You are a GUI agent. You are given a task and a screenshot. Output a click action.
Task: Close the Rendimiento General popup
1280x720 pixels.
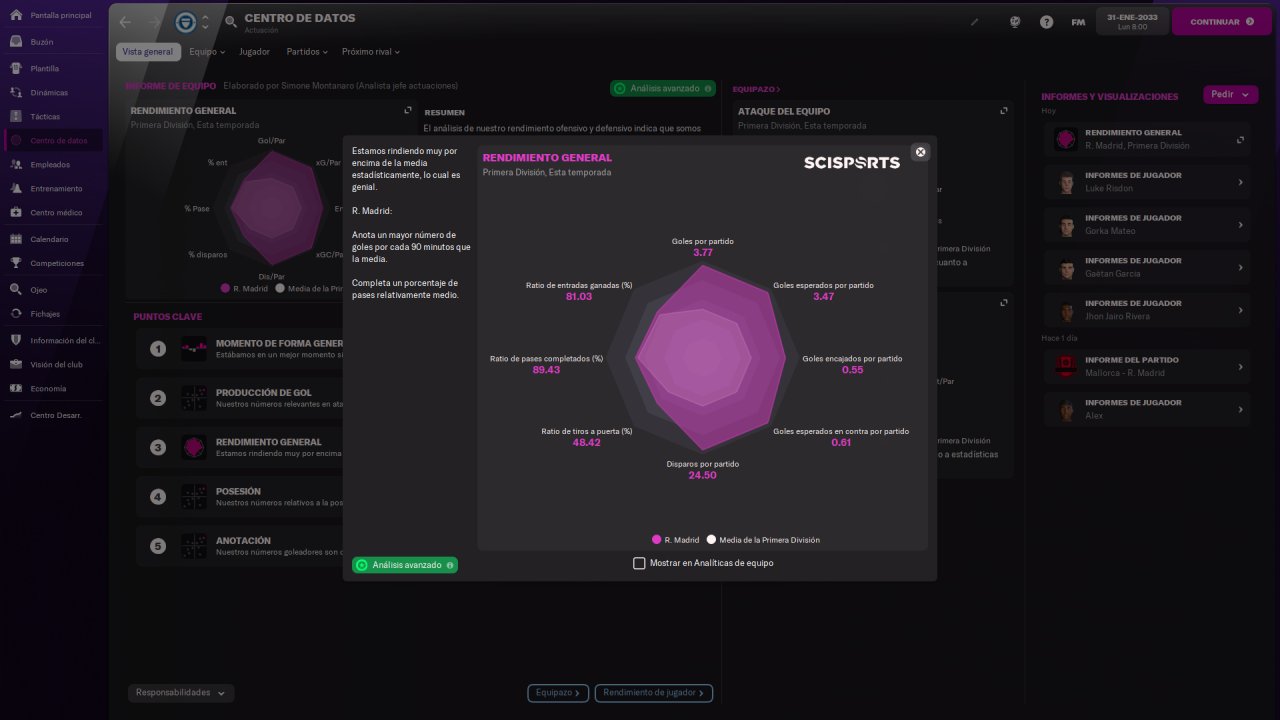coord(921,152)
